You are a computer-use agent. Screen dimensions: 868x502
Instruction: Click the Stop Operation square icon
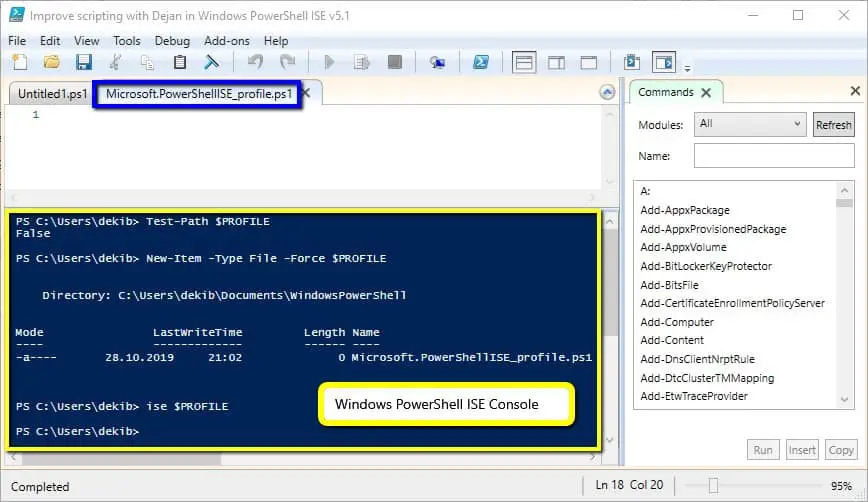tap(395, 62)
